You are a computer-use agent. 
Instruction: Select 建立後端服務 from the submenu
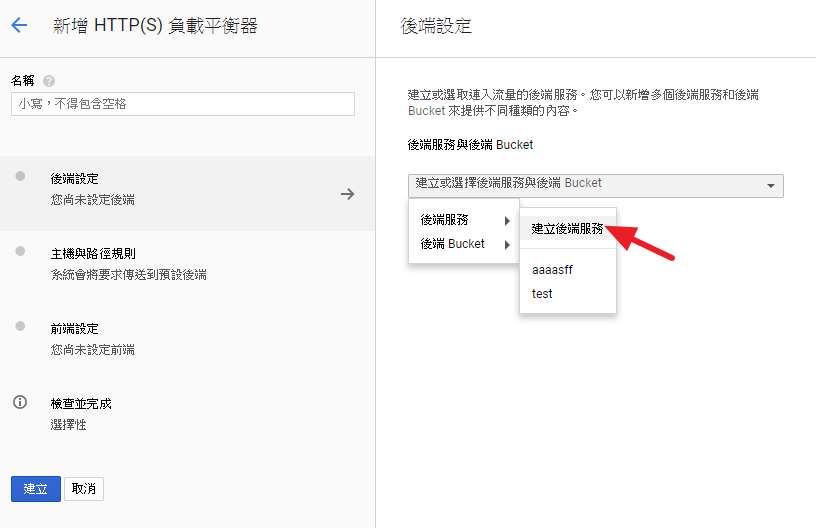click(567, 228)
